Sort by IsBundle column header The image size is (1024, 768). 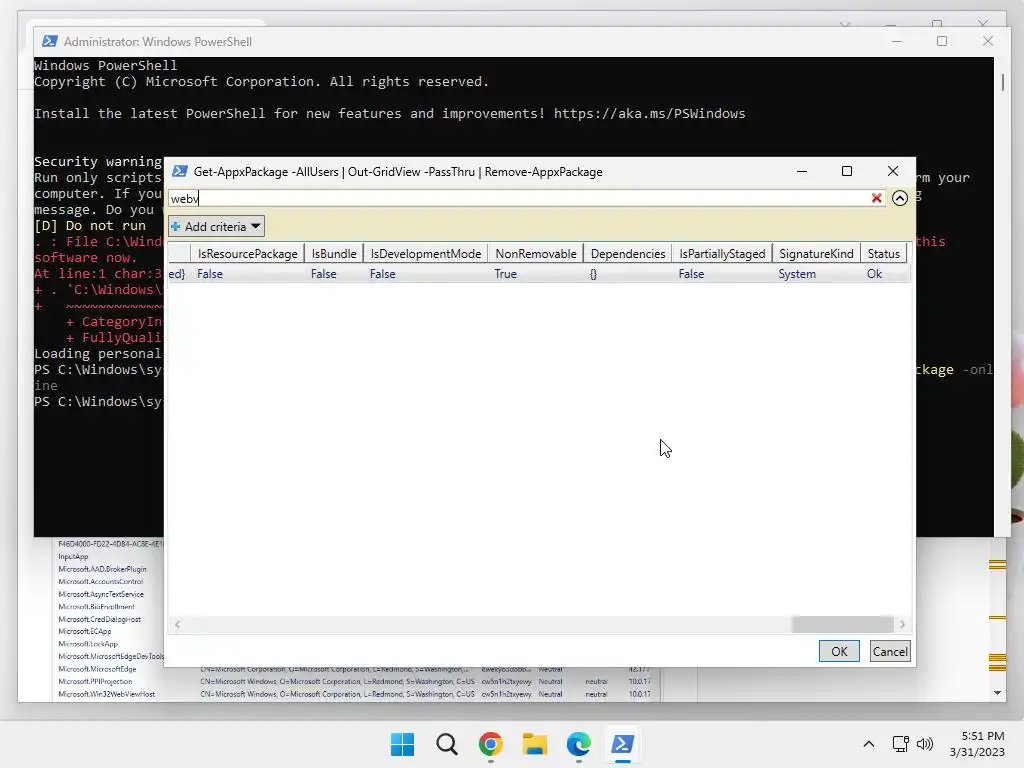pyautogui.click(x=334, y=253)
